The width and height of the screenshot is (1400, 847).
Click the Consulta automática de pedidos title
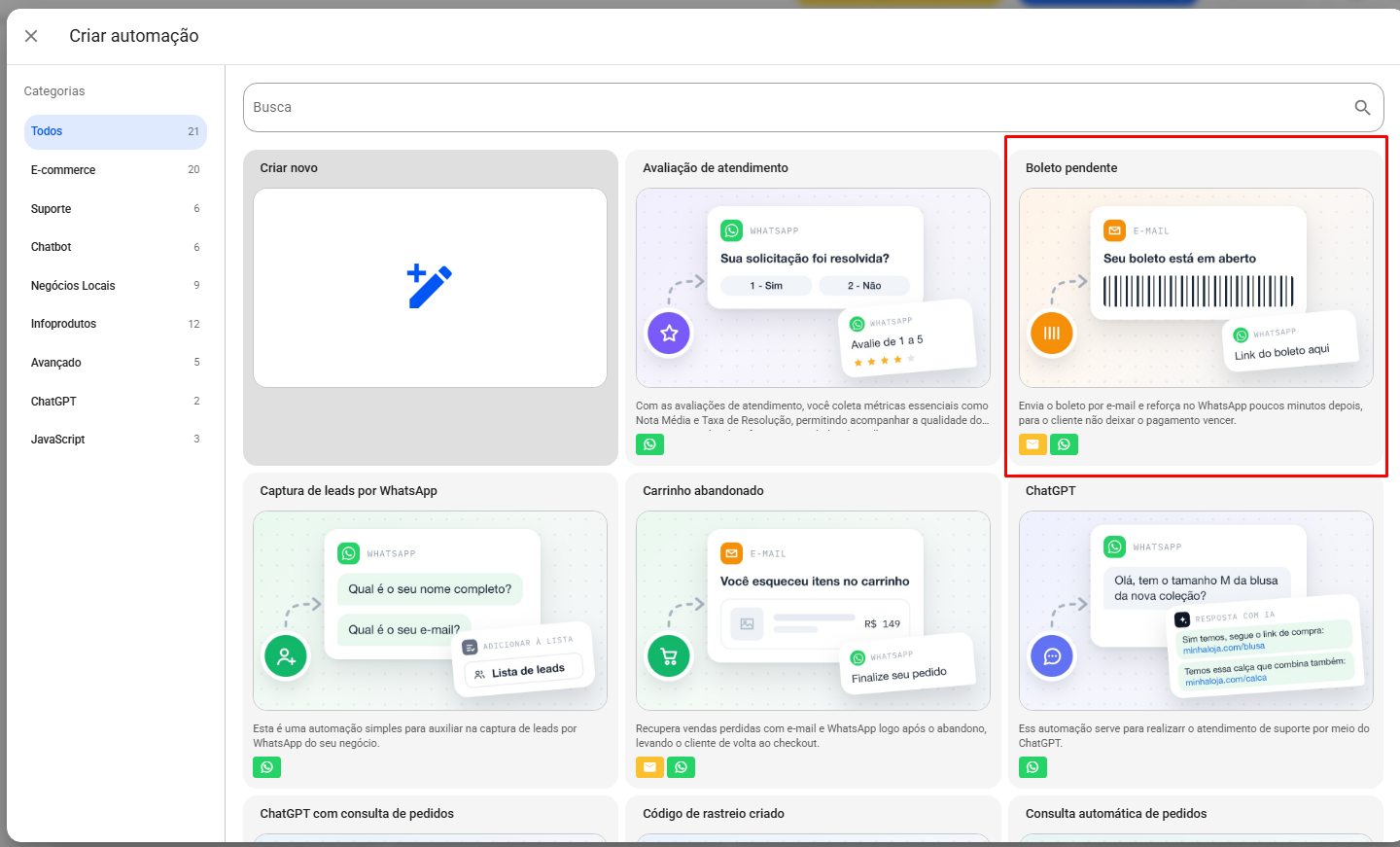(x=1116, y=814)
